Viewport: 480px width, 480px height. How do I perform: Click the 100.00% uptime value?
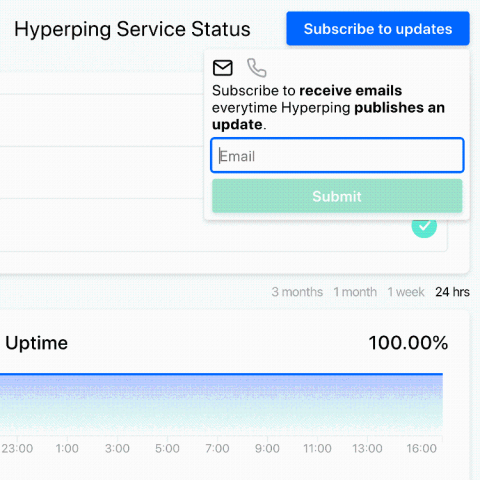[408, 343]
